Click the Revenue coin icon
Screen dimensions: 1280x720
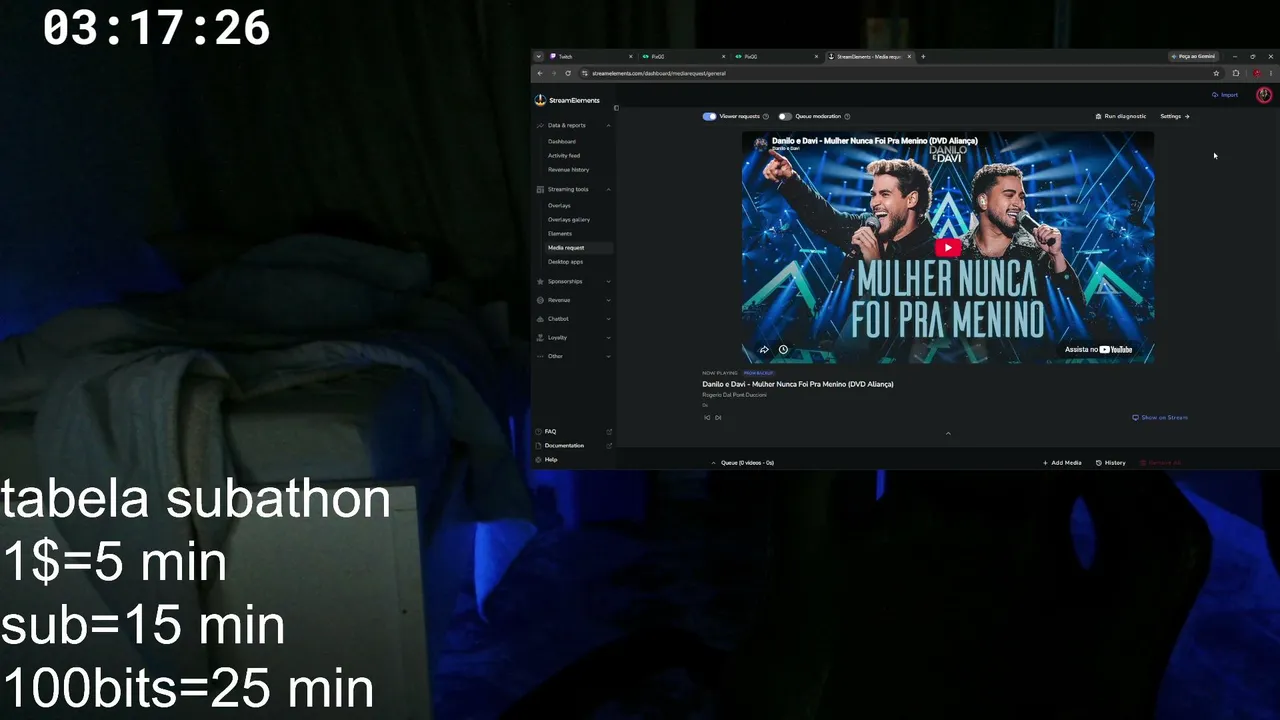pyautogui.click(x=540, y=300)
